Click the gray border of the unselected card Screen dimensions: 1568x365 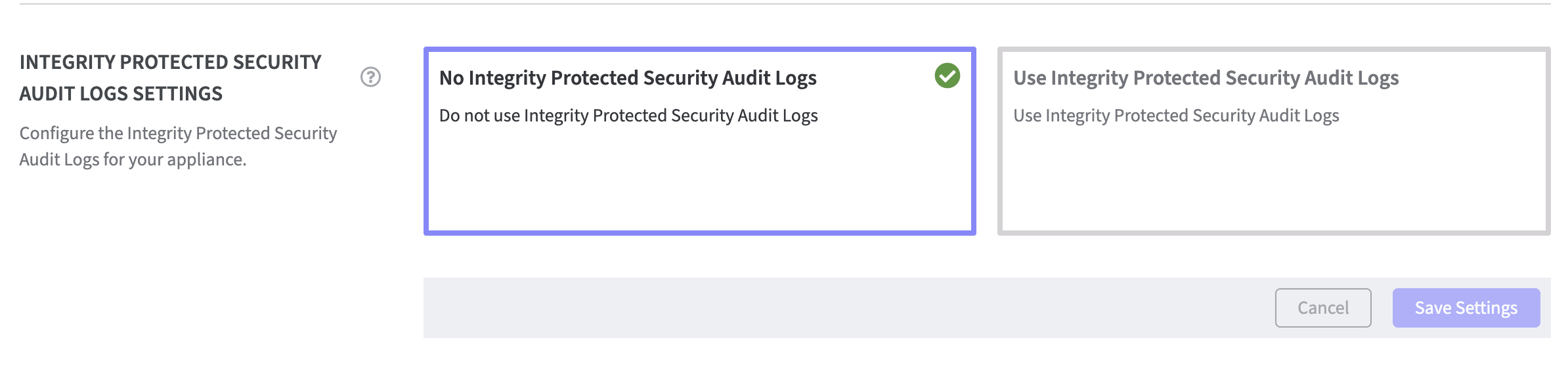point(1273,232)
